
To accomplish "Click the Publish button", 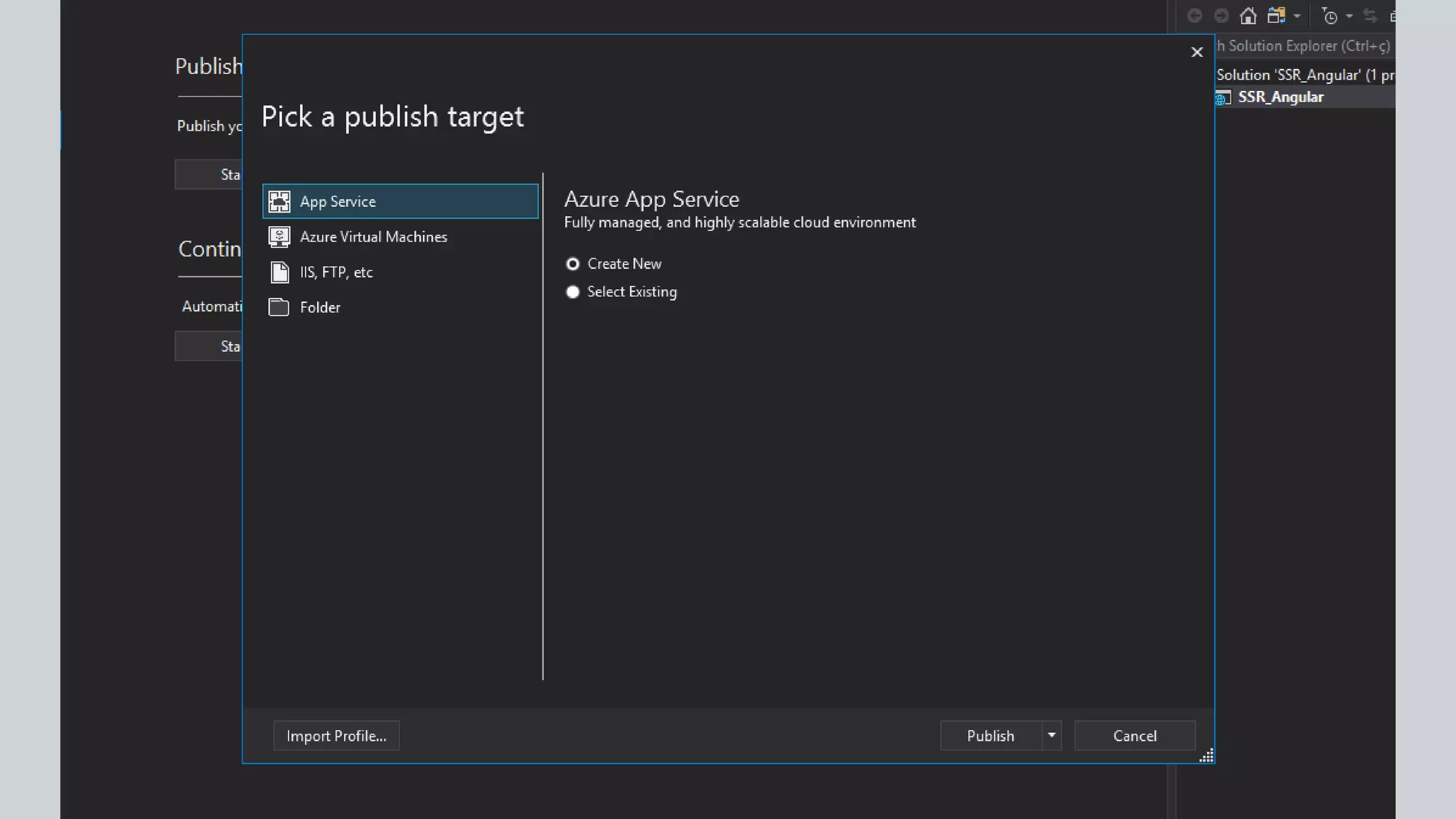I will click(x=991, y=736).
